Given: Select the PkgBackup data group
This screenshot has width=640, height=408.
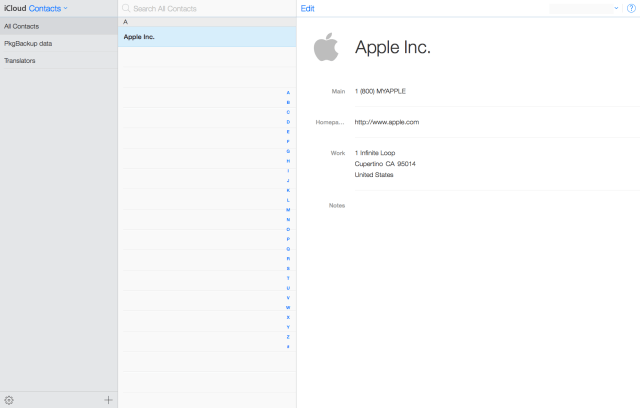Looking at the screenshot, I should coord(58,43).
